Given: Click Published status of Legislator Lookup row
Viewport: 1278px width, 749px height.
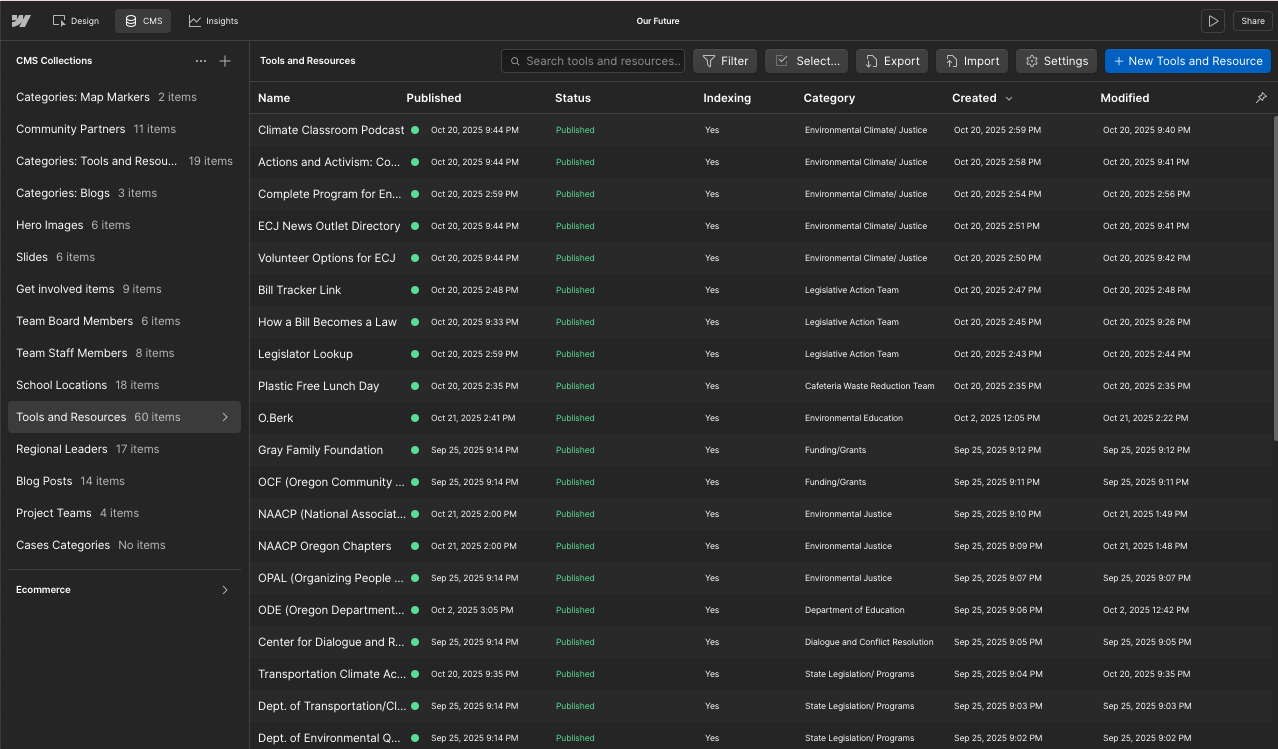Looking at the screenshot, I should tap(575, 354).
